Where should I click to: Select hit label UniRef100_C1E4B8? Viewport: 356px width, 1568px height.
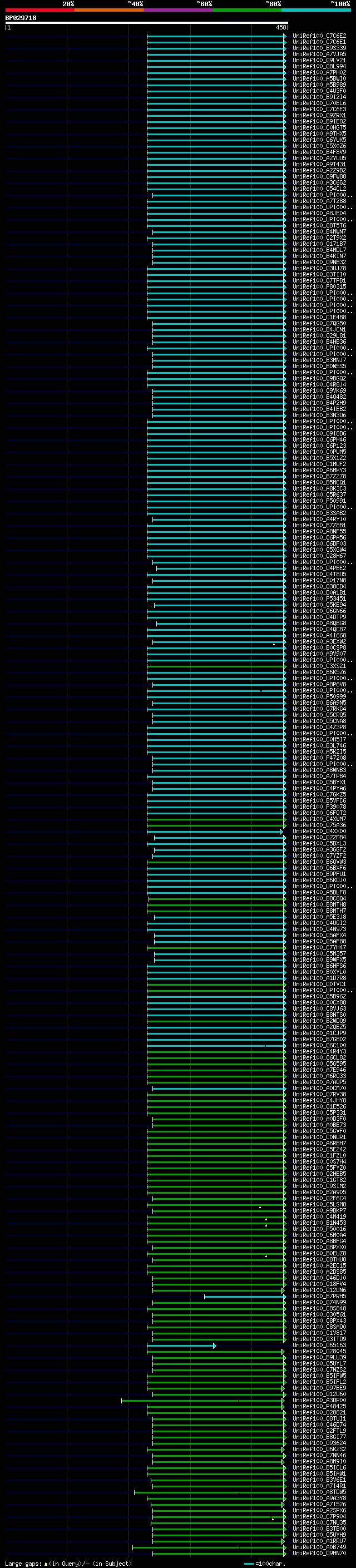tap(319, 317)
